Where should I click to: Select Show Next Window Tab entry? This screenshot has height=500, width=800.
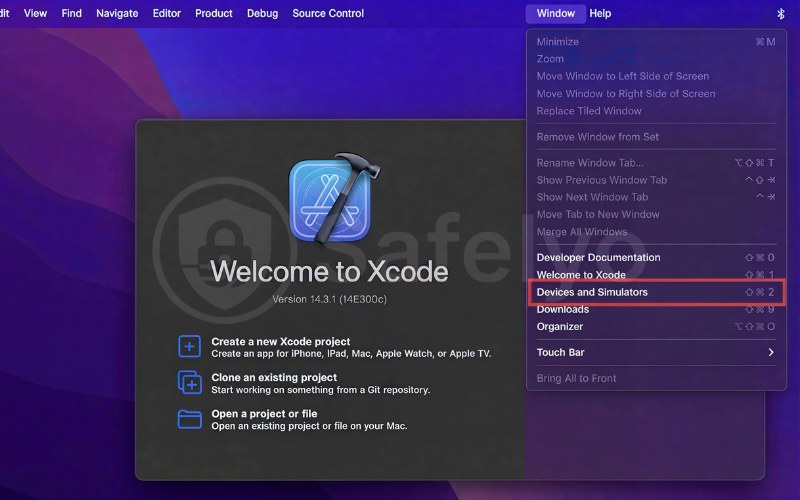pos(656,197)
